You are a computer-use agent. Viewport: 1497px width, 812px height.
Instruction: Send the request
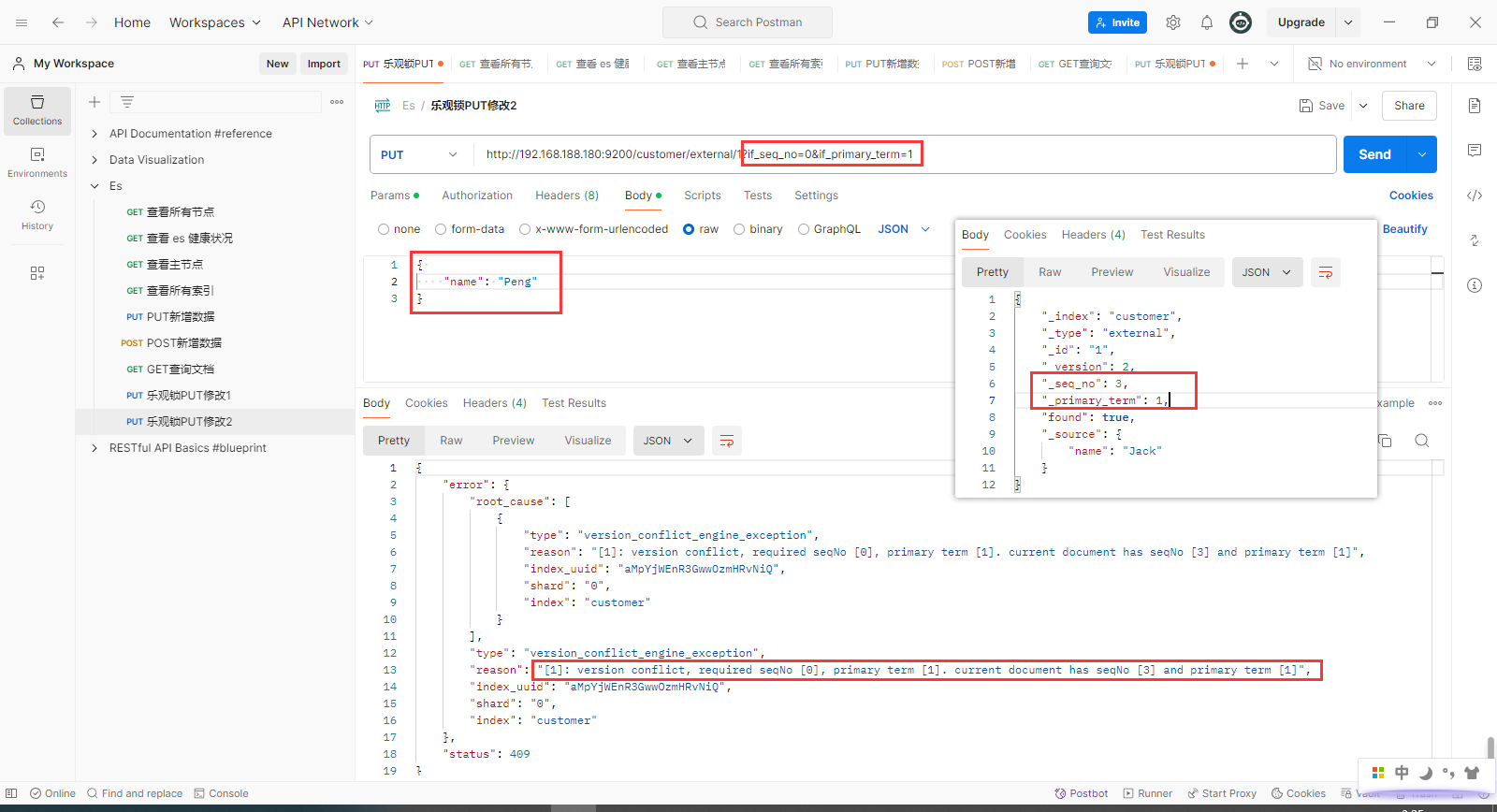1375,154
